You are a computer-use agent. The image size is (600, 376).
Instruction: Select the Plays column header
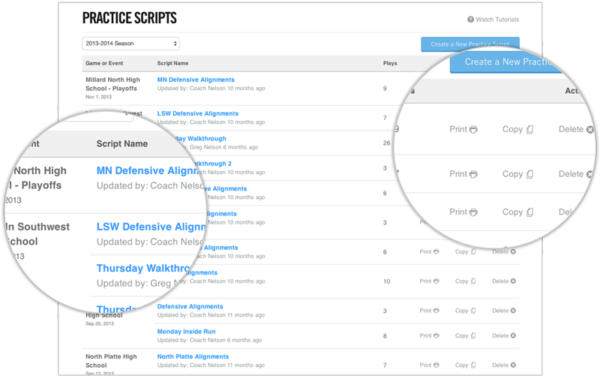point(390,63)
